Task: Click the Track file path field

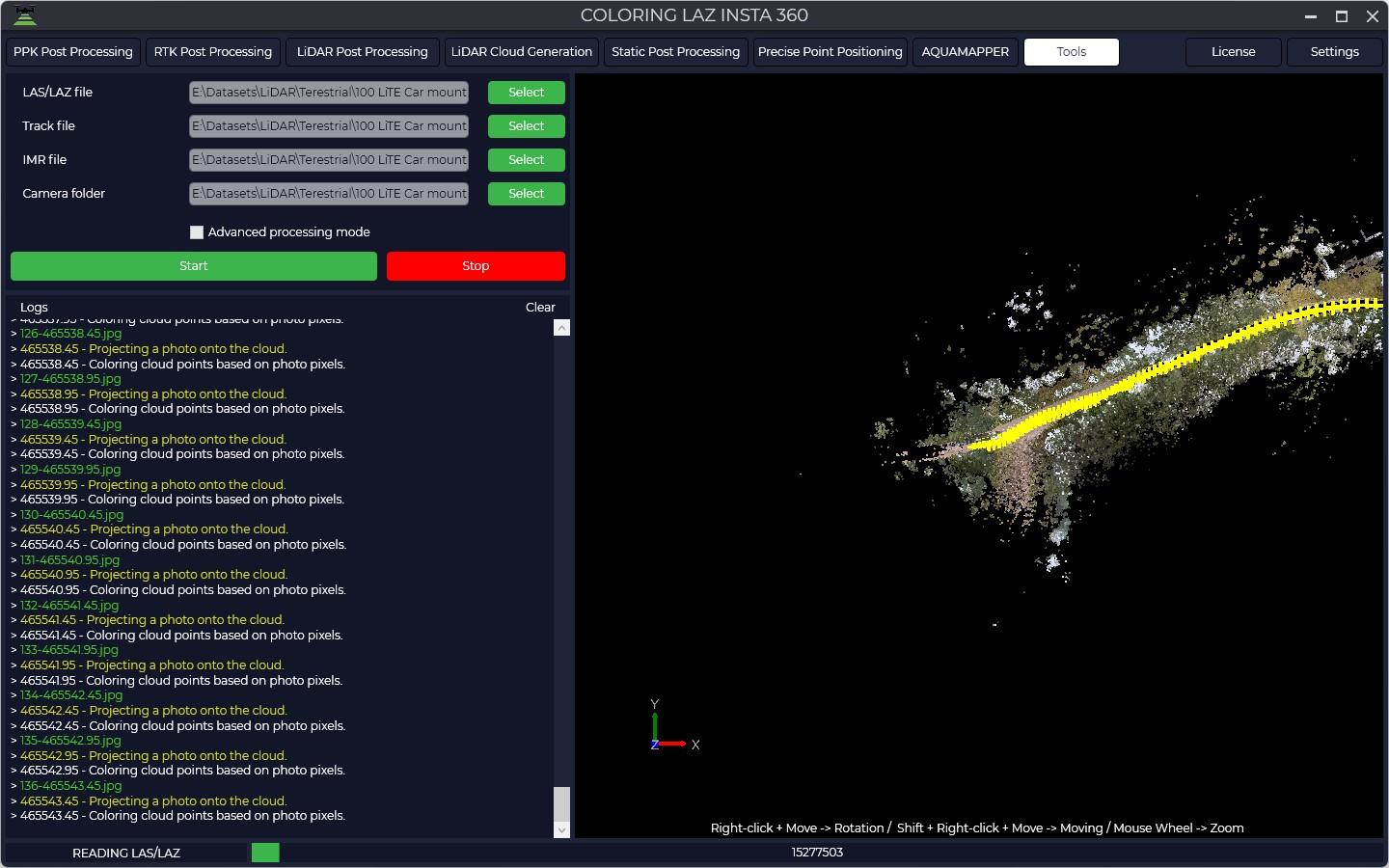Action: point(329,126)
